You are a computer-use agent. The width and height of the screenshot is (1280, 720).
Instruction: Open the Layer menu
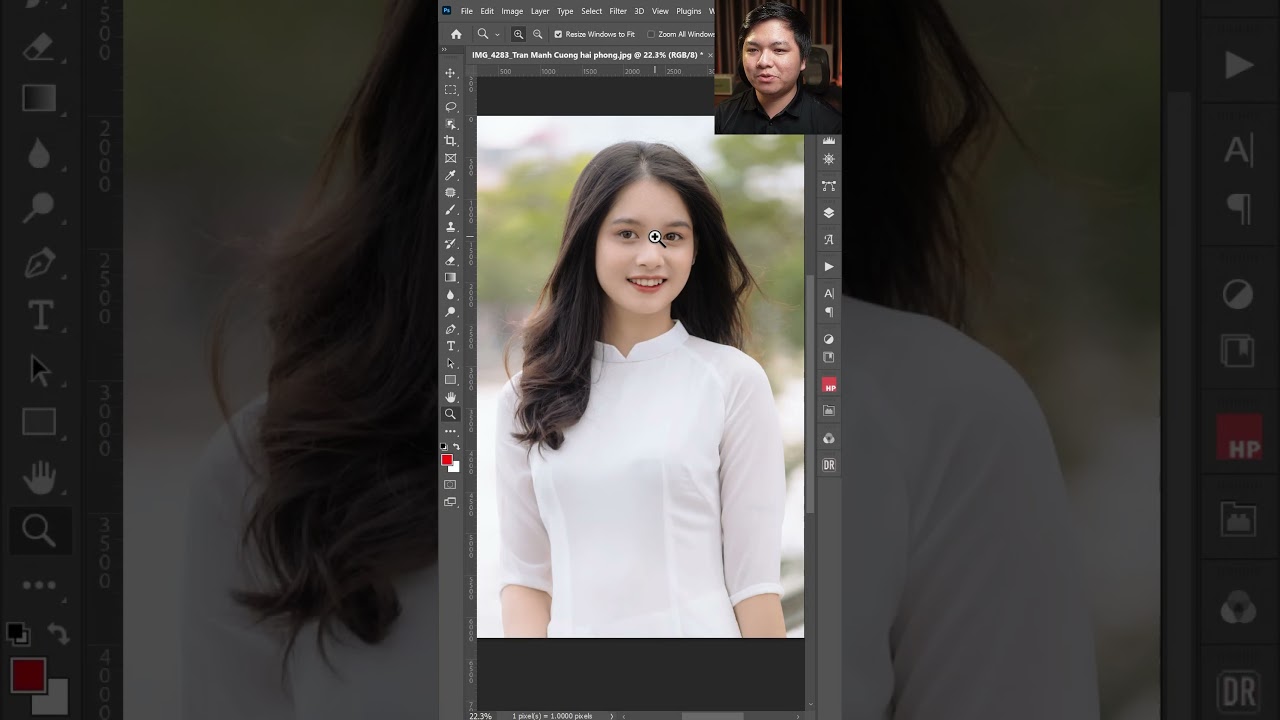(x=540, y=11)
